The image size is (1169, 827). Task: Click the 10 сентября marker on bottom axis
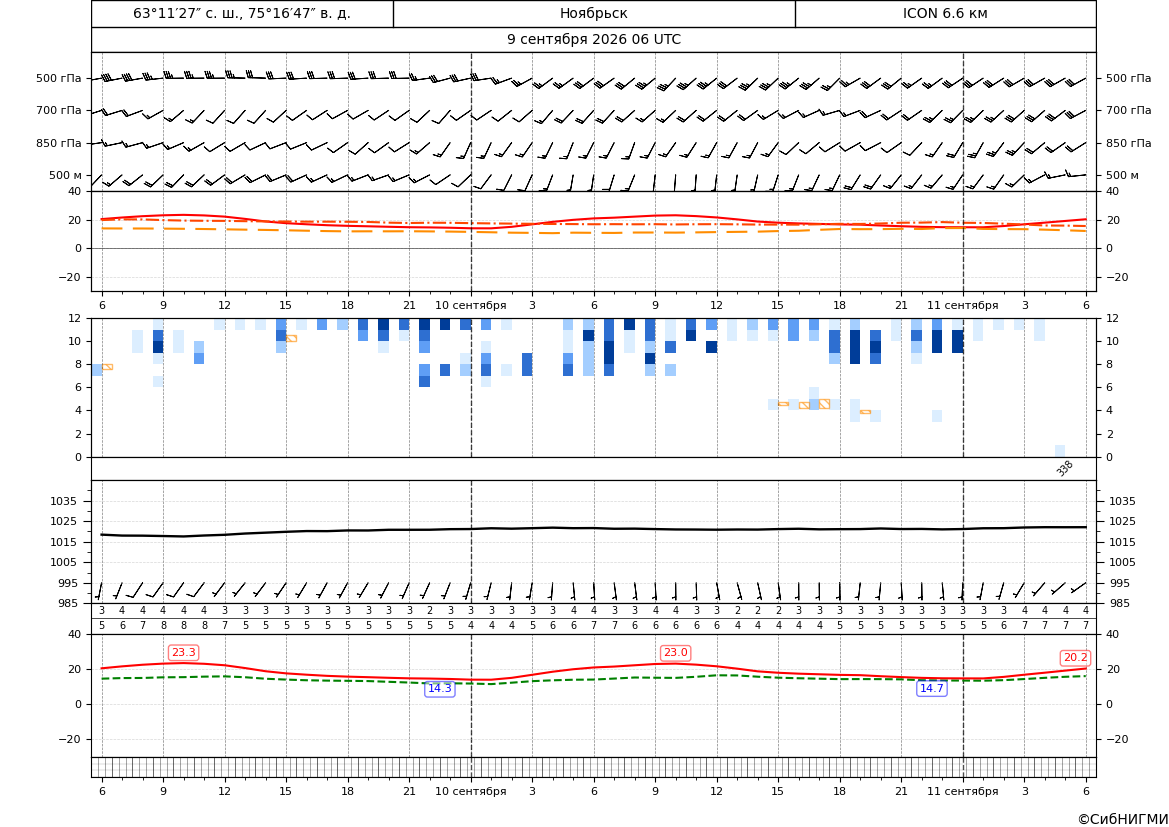click(x=470, y=791)
